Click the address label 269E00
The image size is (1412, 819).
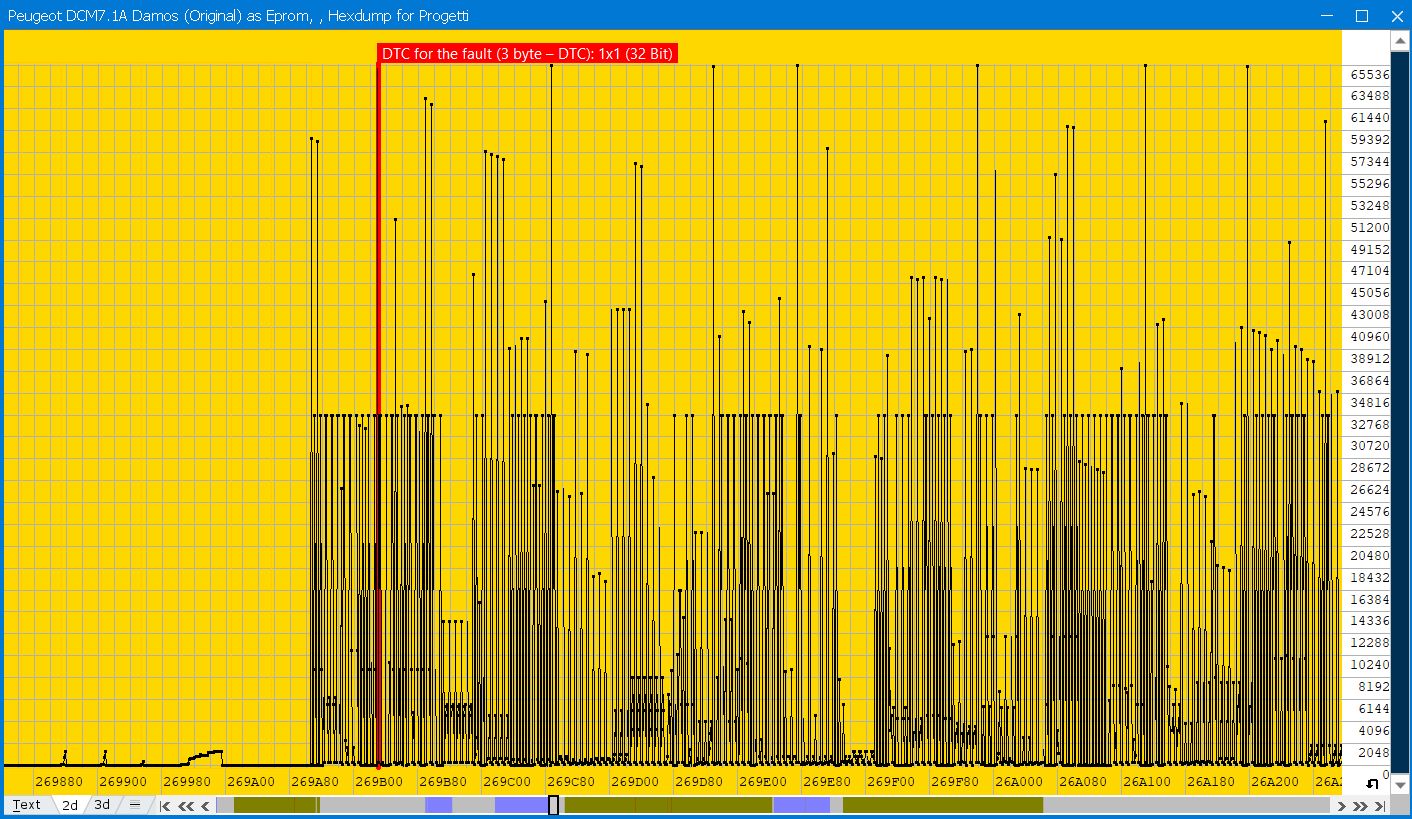tap(763, 781)
